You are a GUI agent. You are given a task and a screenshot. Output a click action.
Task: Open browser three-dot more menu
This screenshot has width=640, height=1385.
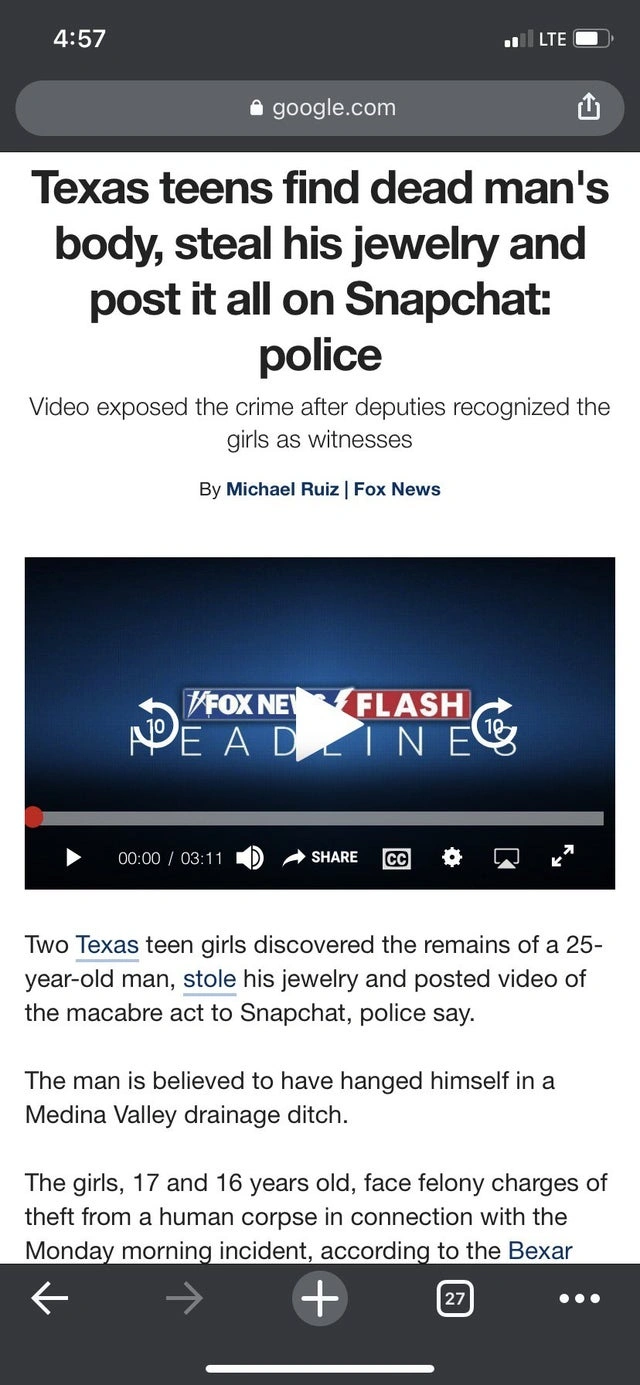click(x=579, y=1298)
